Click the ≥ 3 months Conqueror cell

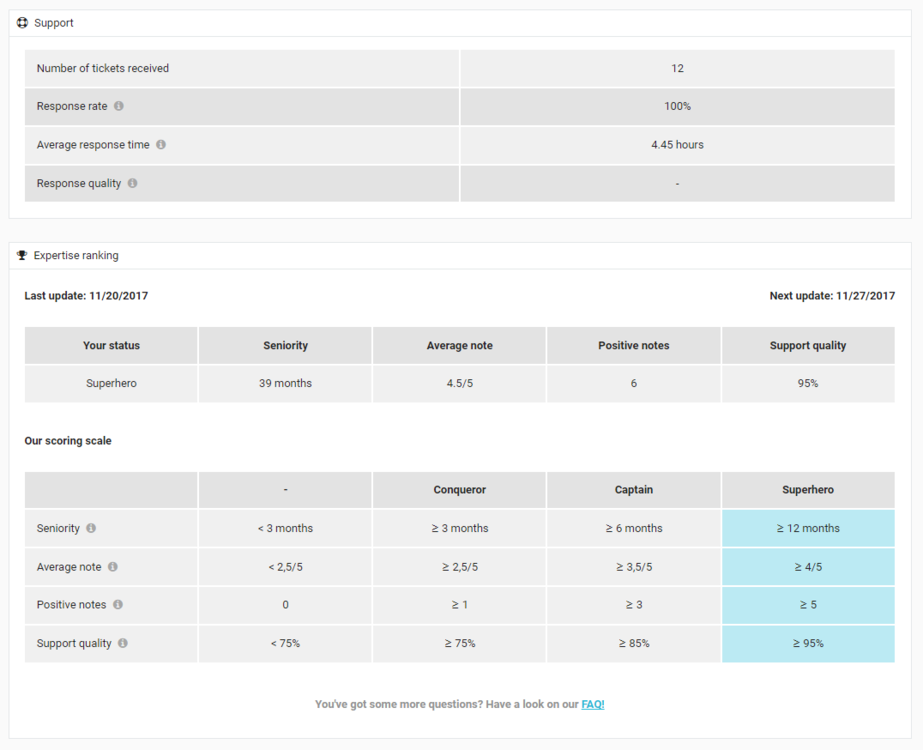pos(460,528)
